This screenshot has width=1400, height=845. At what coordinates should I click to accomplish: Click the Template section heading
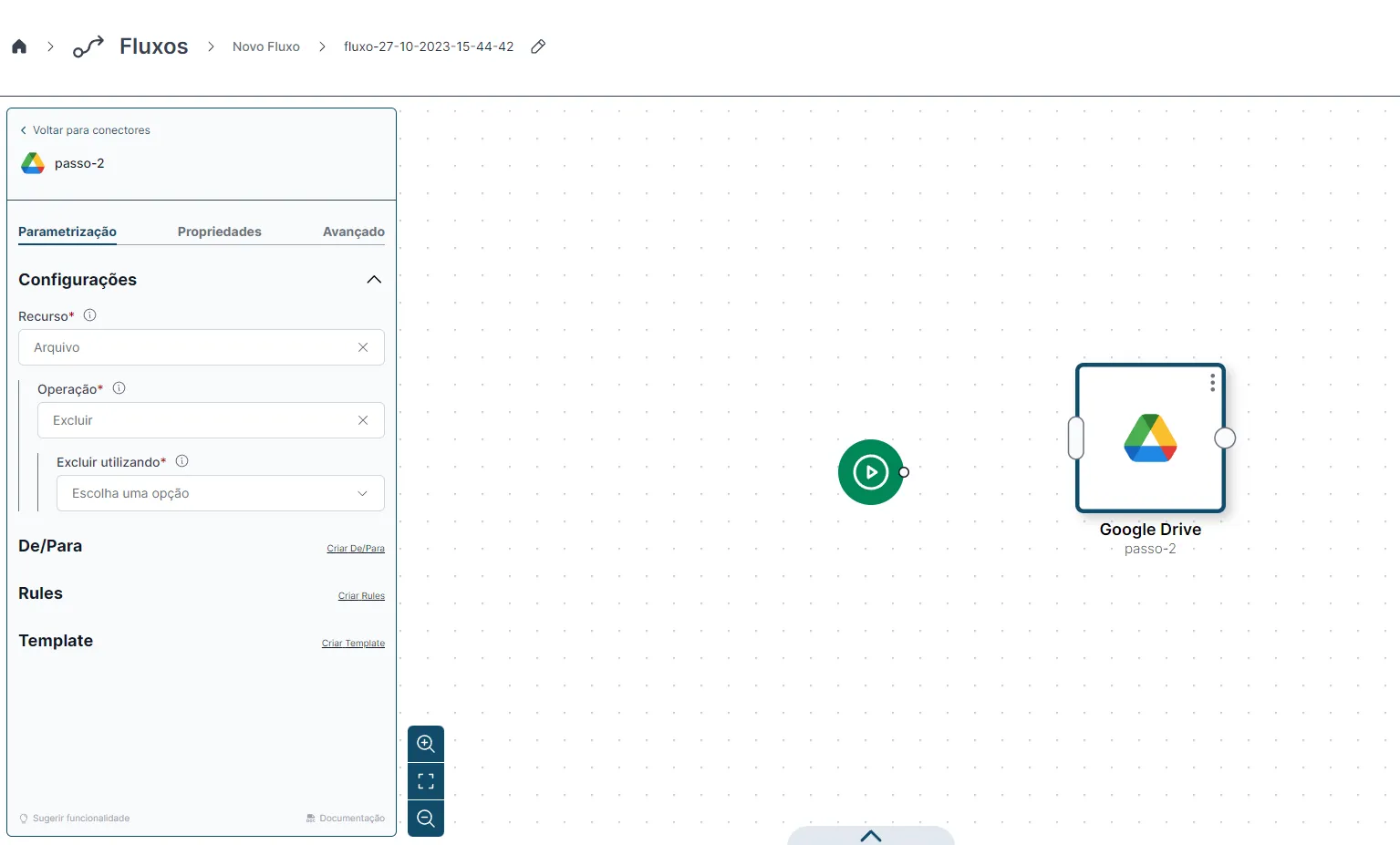pyautogui.click(x=56, y=641)
